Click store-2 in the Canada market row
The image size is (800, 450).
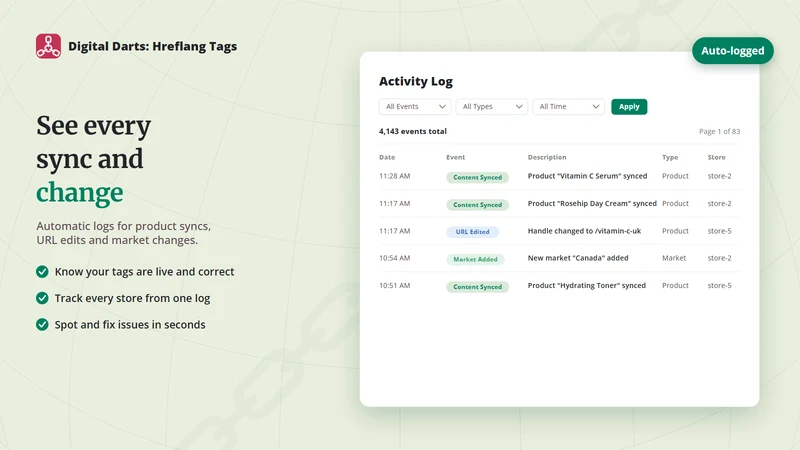(x=719, y=258)
